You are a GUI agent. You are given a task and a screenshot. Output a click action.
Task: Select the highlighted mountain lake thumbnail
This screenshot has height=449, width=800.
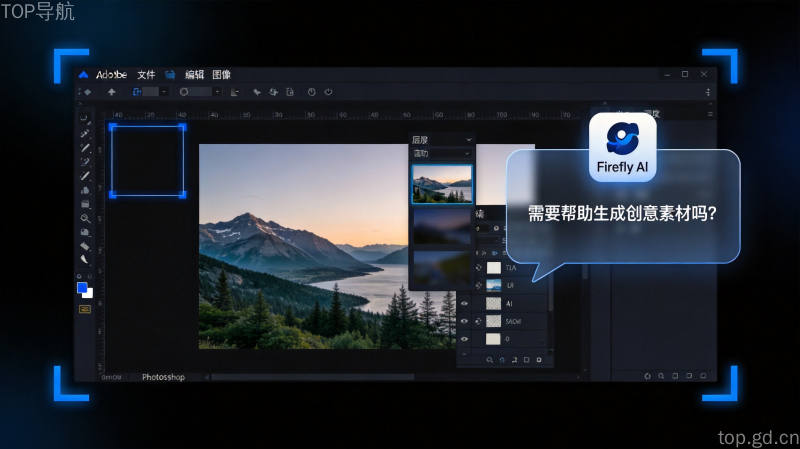(442, 184)
